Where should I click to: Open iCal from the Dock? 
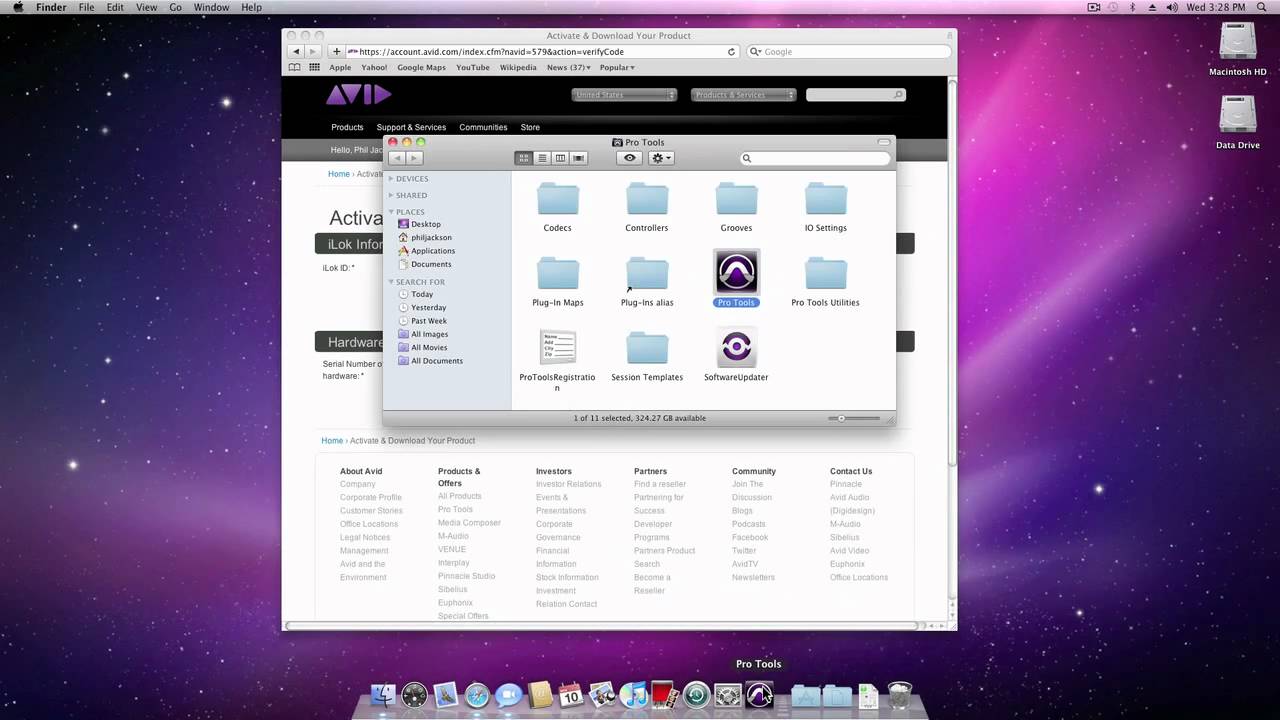tap(571, 694)
